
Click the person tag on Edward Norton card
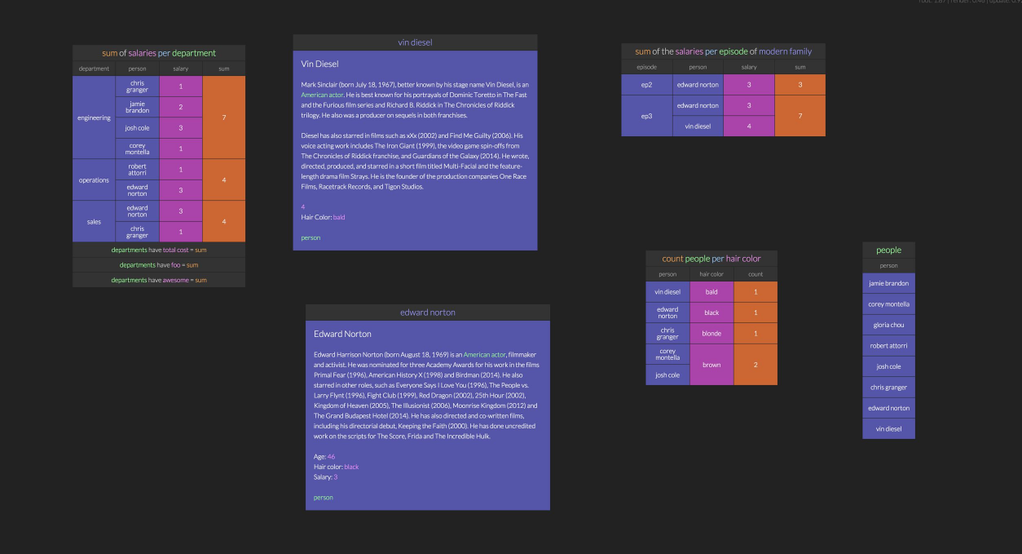click(x=323, y=497)
